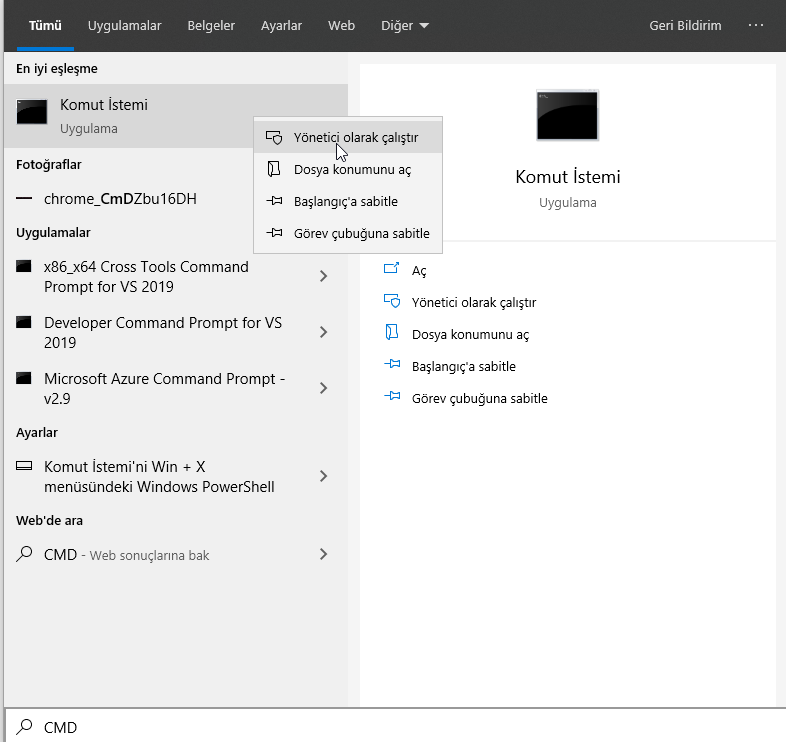This screenshot has width=786, height=742.
Task: Click the chrome_CmDZbu16DH thumbnail icon
Action: coord(24,199)
